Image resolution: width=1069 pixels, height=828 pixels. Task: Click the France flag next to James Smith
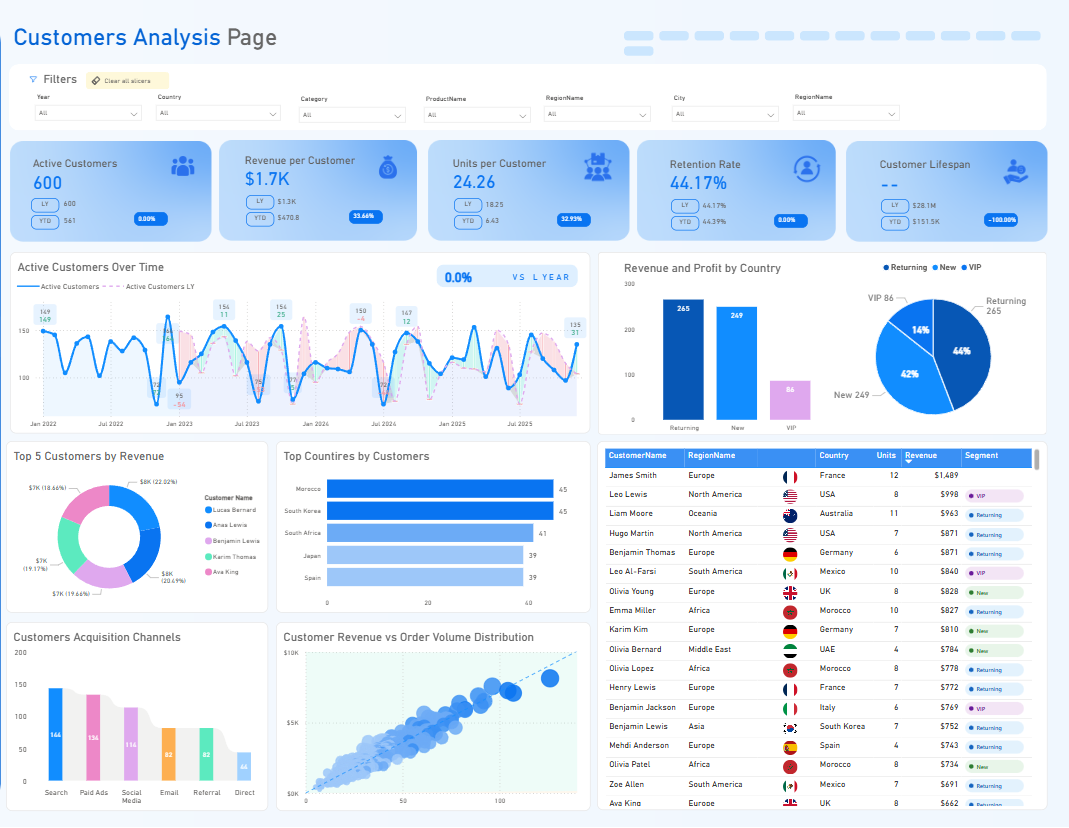[790, 477]
